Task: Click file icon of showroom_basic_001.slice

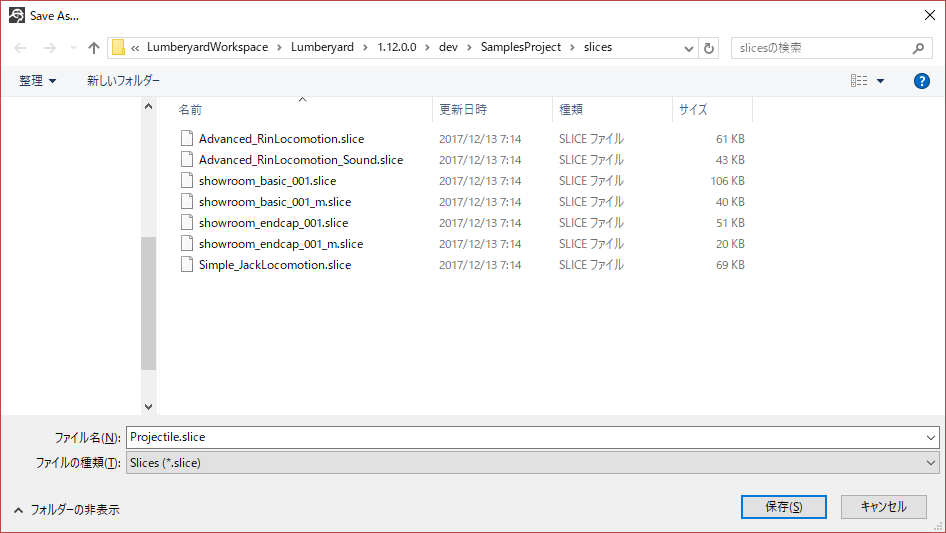Action: tap(187, 180)
